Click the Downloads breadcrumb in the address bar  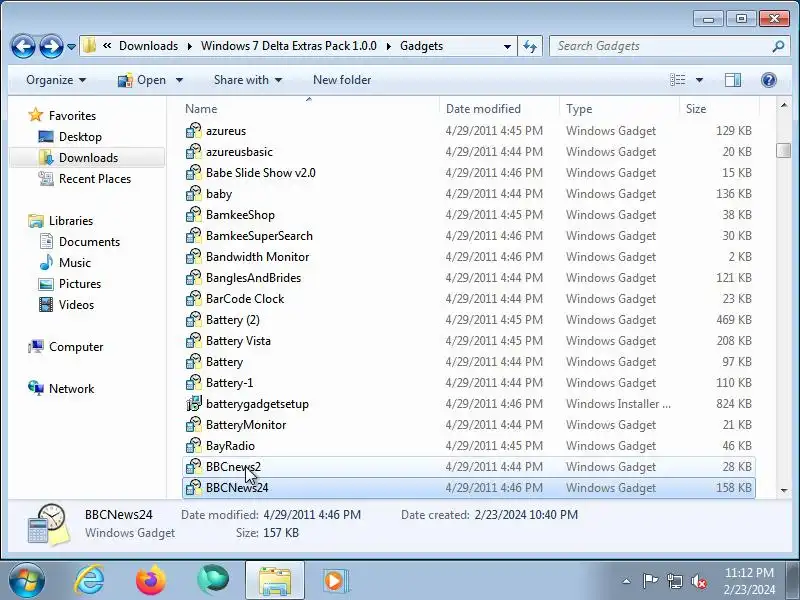coord(148,46)
